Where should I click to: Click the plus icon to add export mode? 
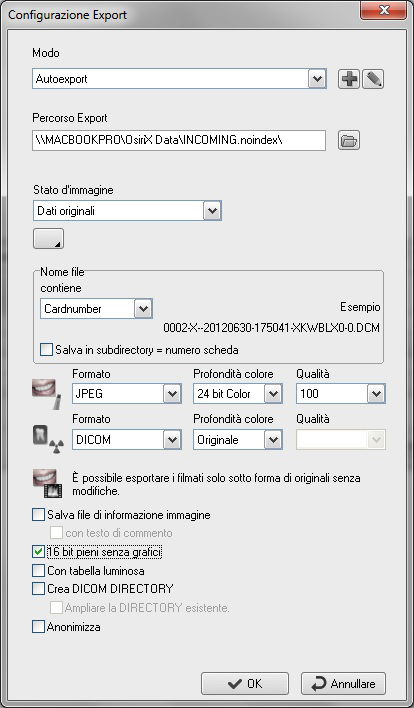349,79
